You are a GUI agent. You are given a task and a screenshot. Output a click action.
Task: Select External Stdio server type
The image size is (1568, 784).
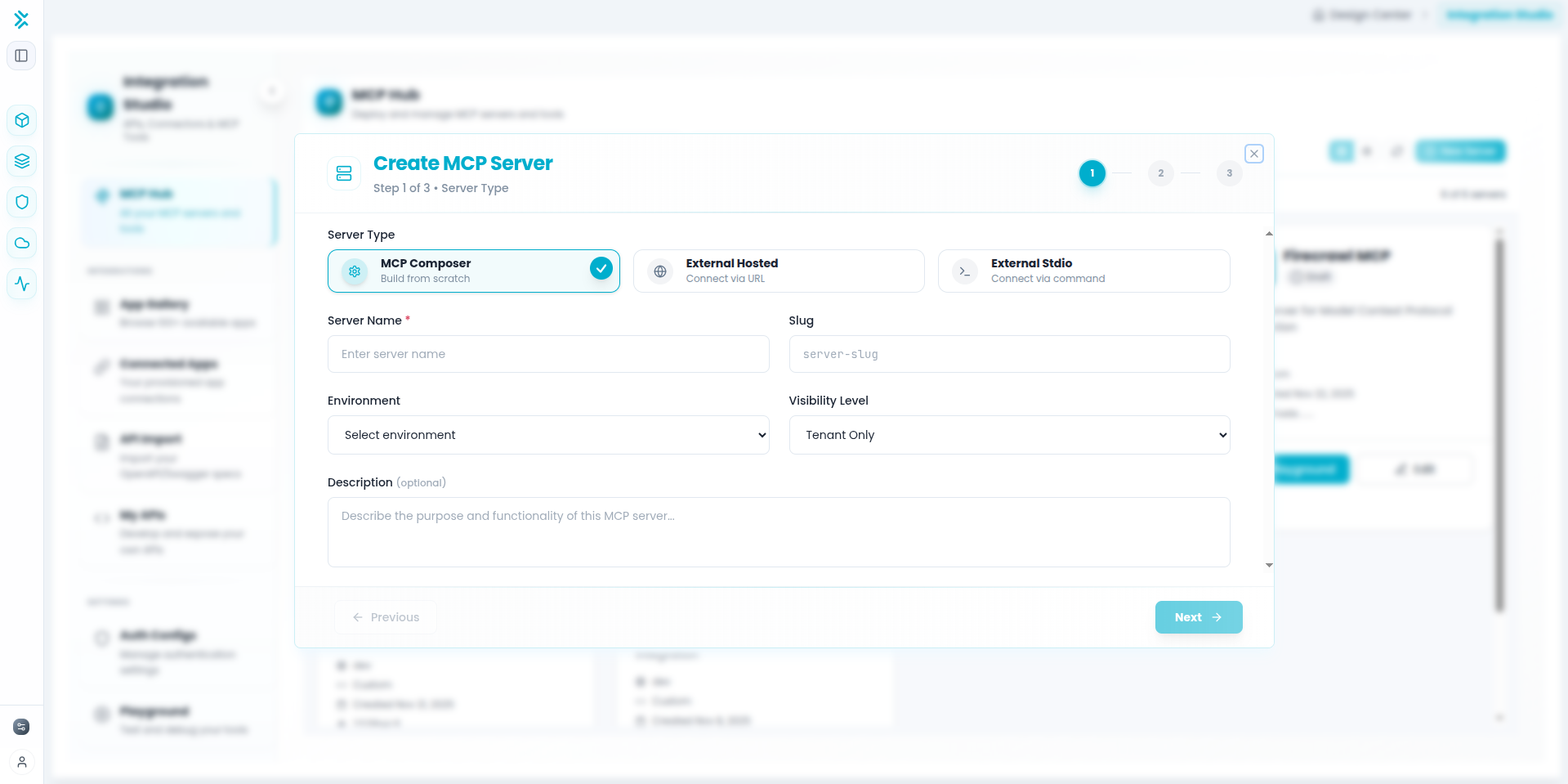pos(1083,271)
